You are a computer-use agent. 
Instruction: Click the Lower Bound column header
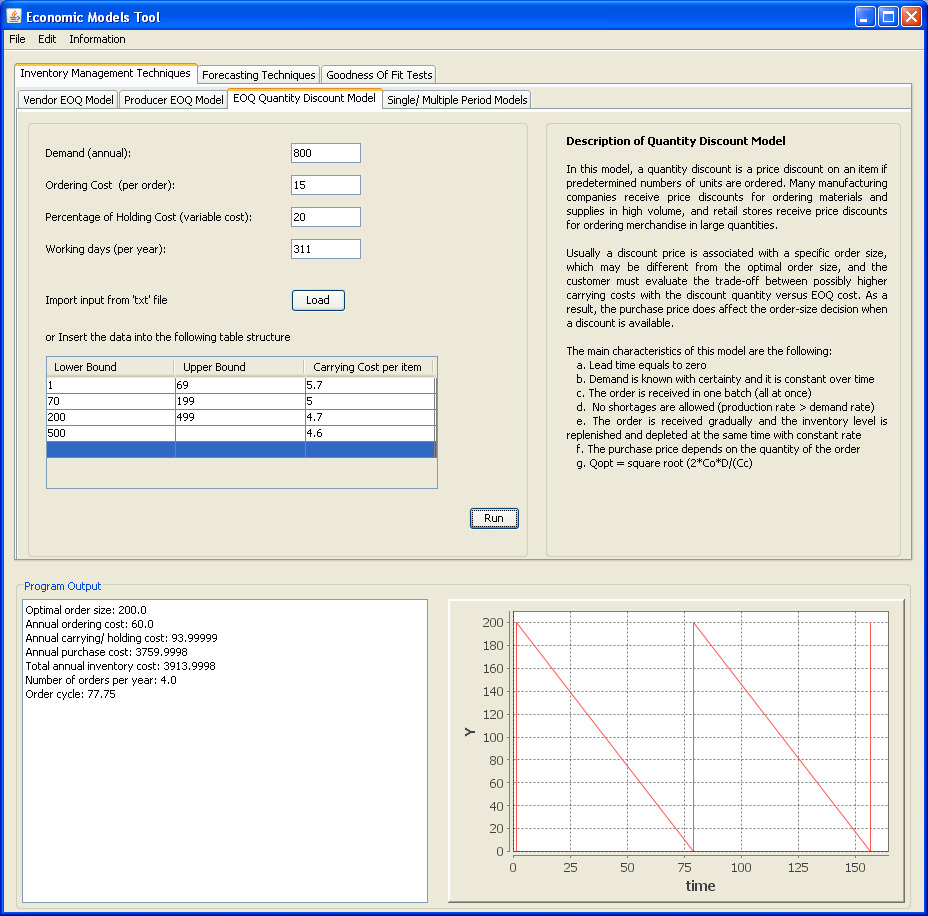[x=110, y=367]
